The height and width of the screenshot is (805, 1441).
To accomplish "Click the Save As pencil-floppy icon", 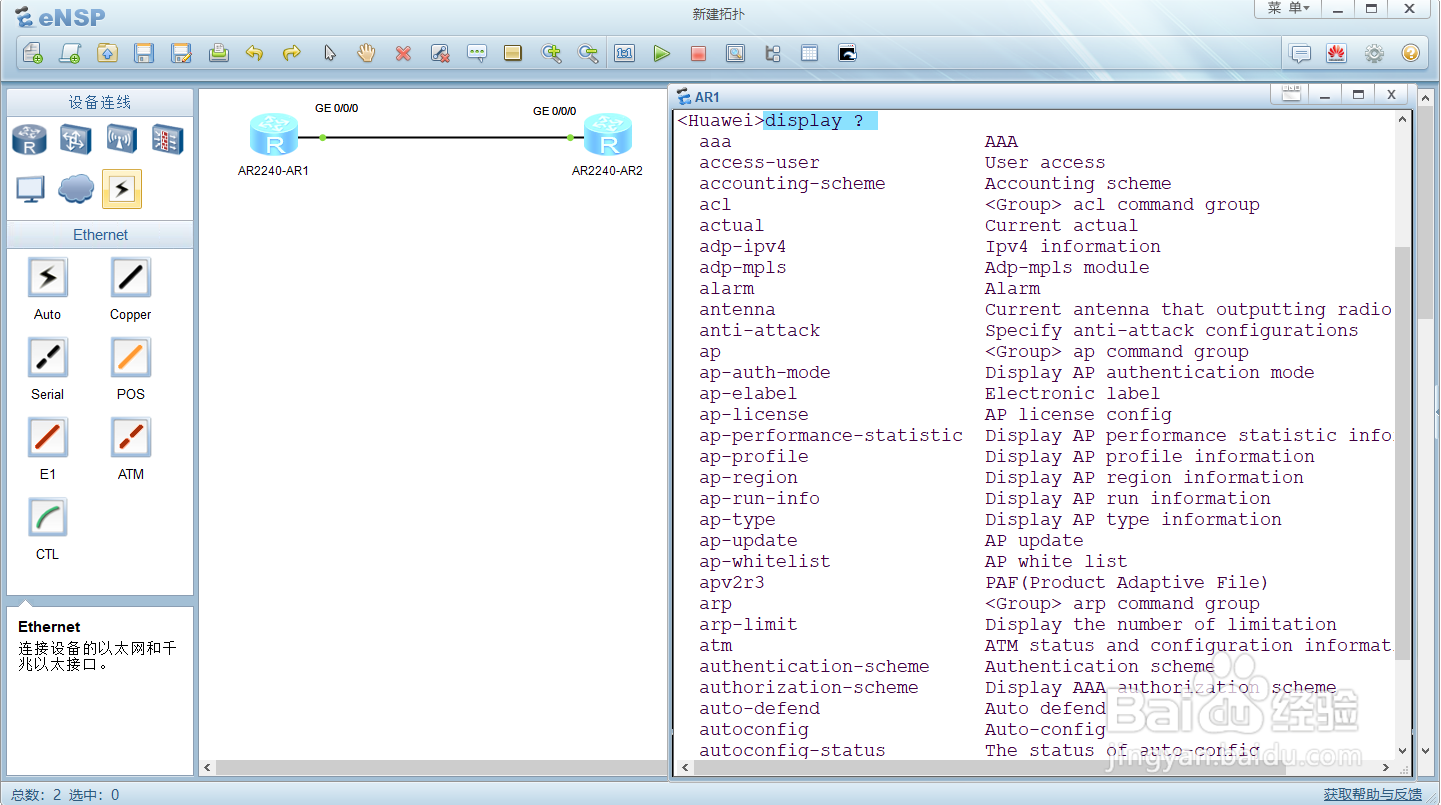I will [x=181, y=53].
